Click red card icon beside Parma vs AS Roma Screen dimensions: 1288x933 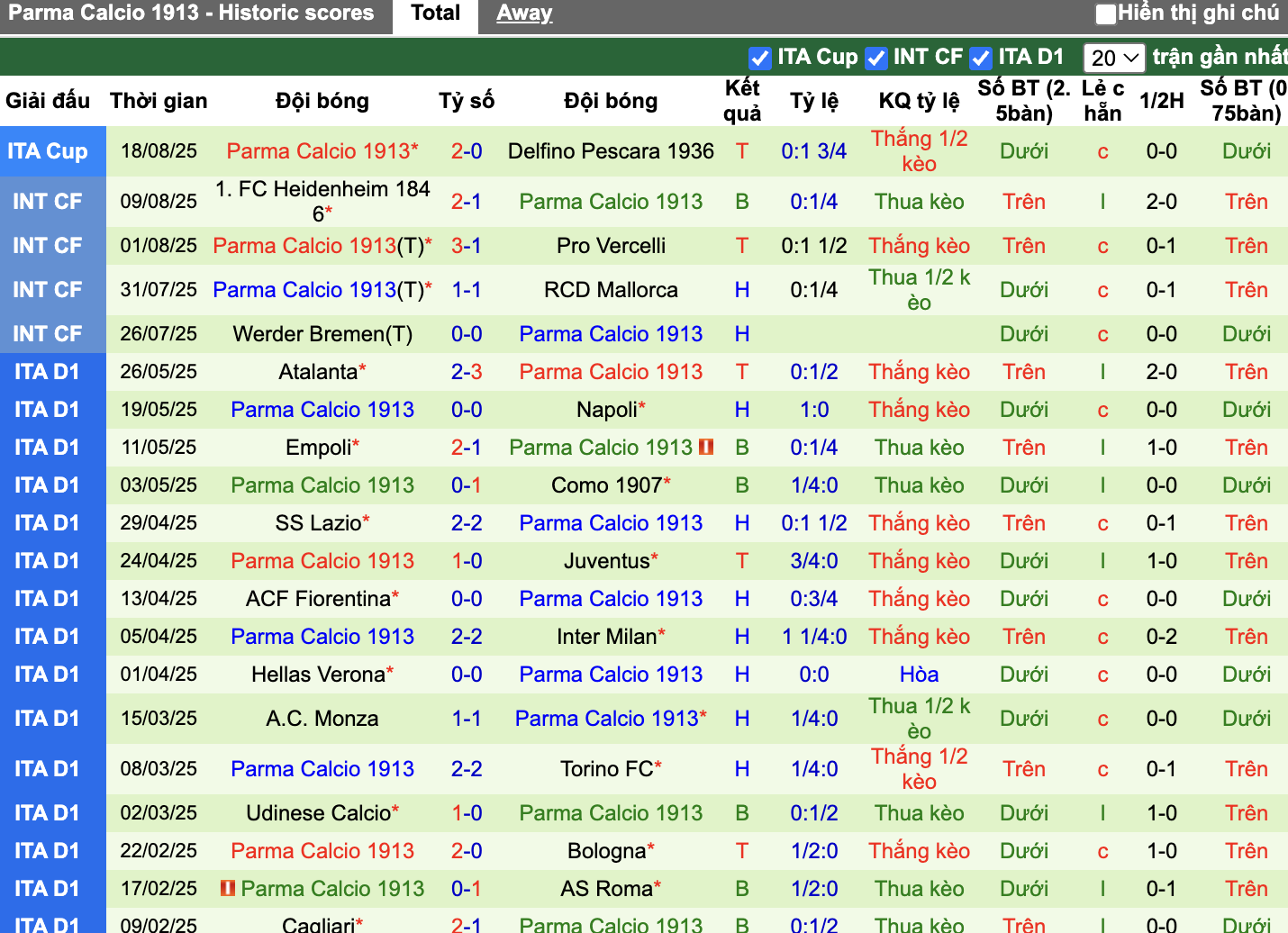tap(228, 888)
